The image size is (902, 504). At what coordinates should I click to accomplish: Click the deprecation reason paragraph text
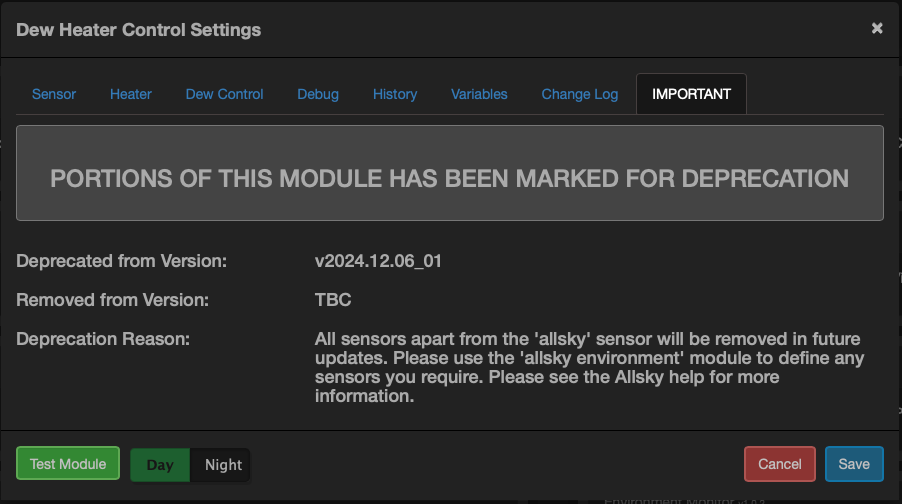point(588,367)
